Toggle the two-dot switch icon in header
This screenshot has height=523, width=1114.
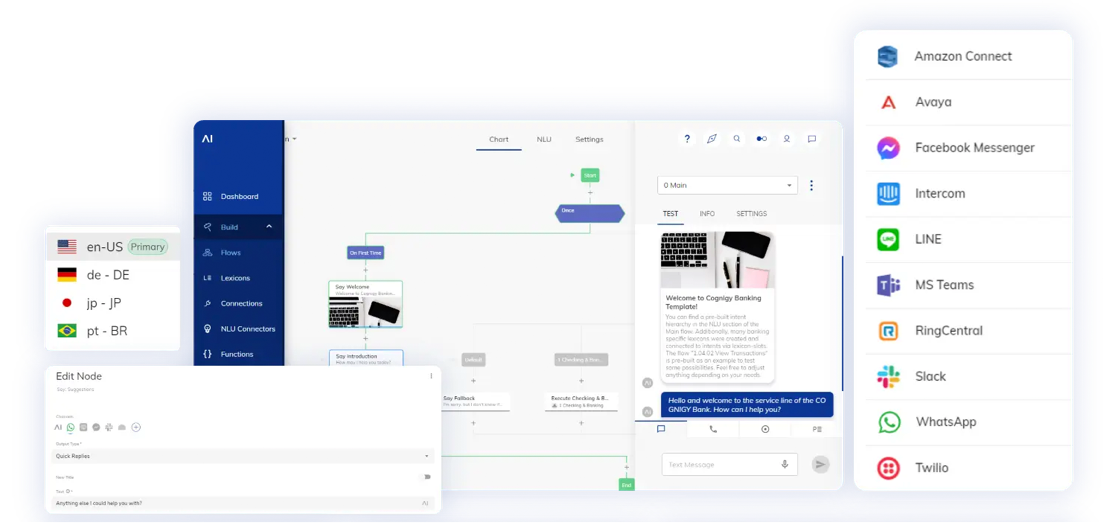(x=762, y=139)
